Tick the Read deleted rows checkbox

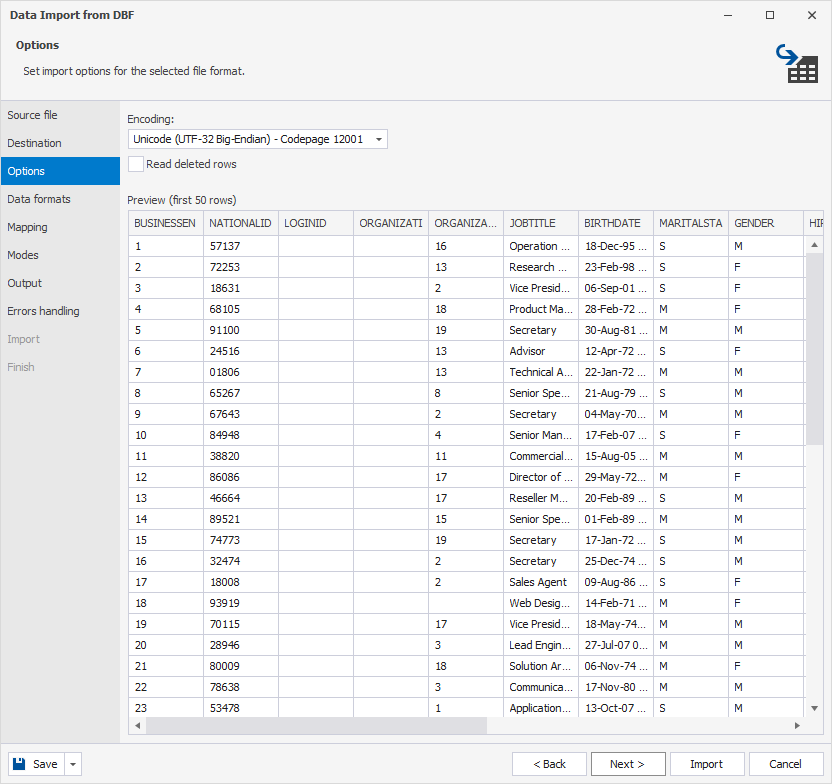coord(136,164)
